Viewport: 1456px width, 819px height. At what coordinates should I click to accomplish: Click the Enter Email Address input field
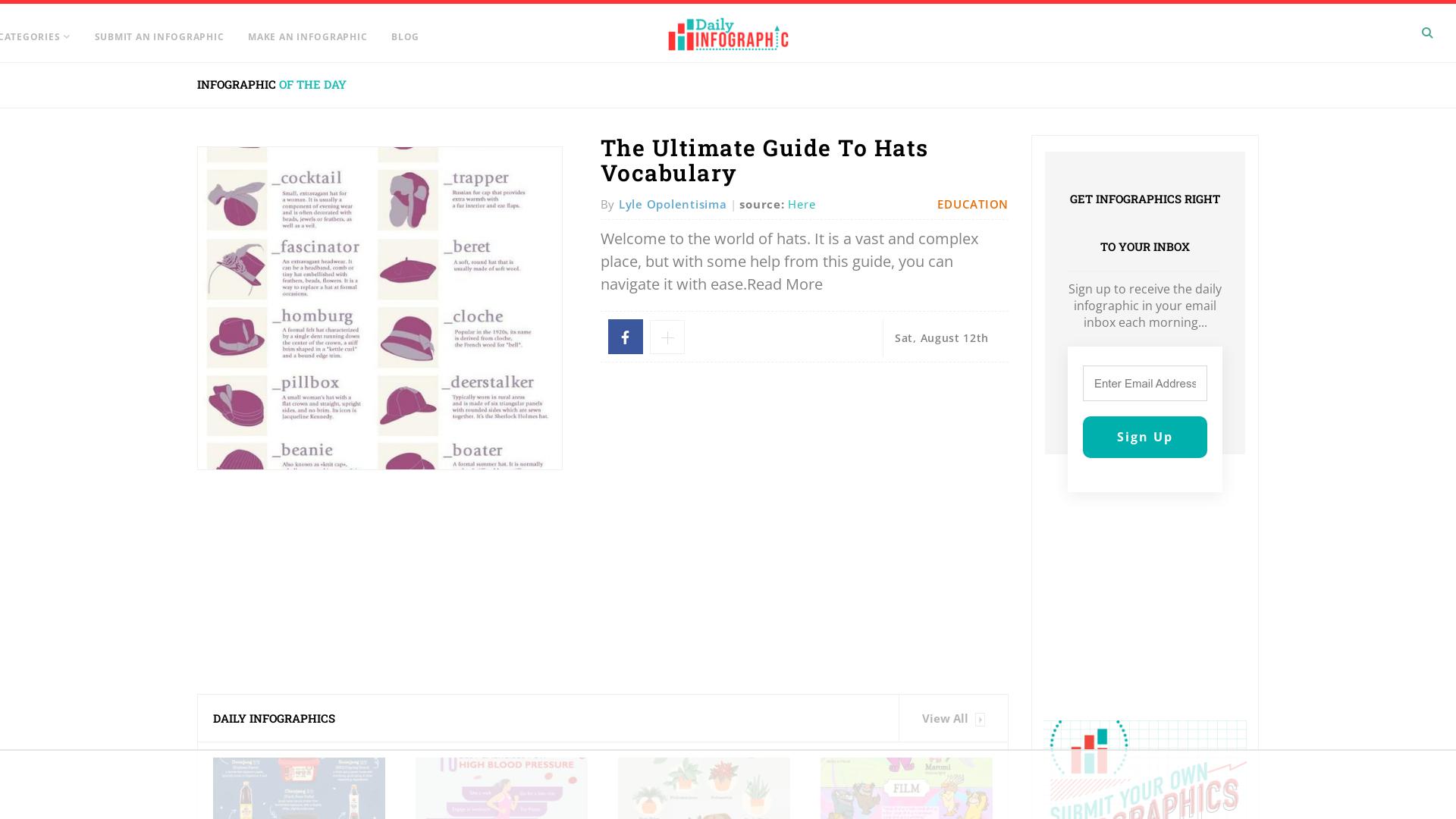tap(1144, 383)
